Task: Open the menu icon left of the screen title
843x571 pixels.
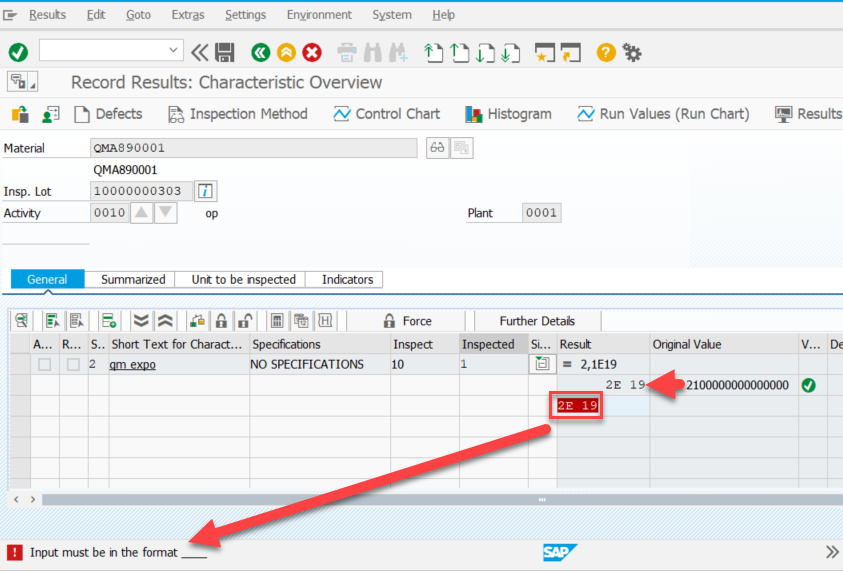Action: 22,82
